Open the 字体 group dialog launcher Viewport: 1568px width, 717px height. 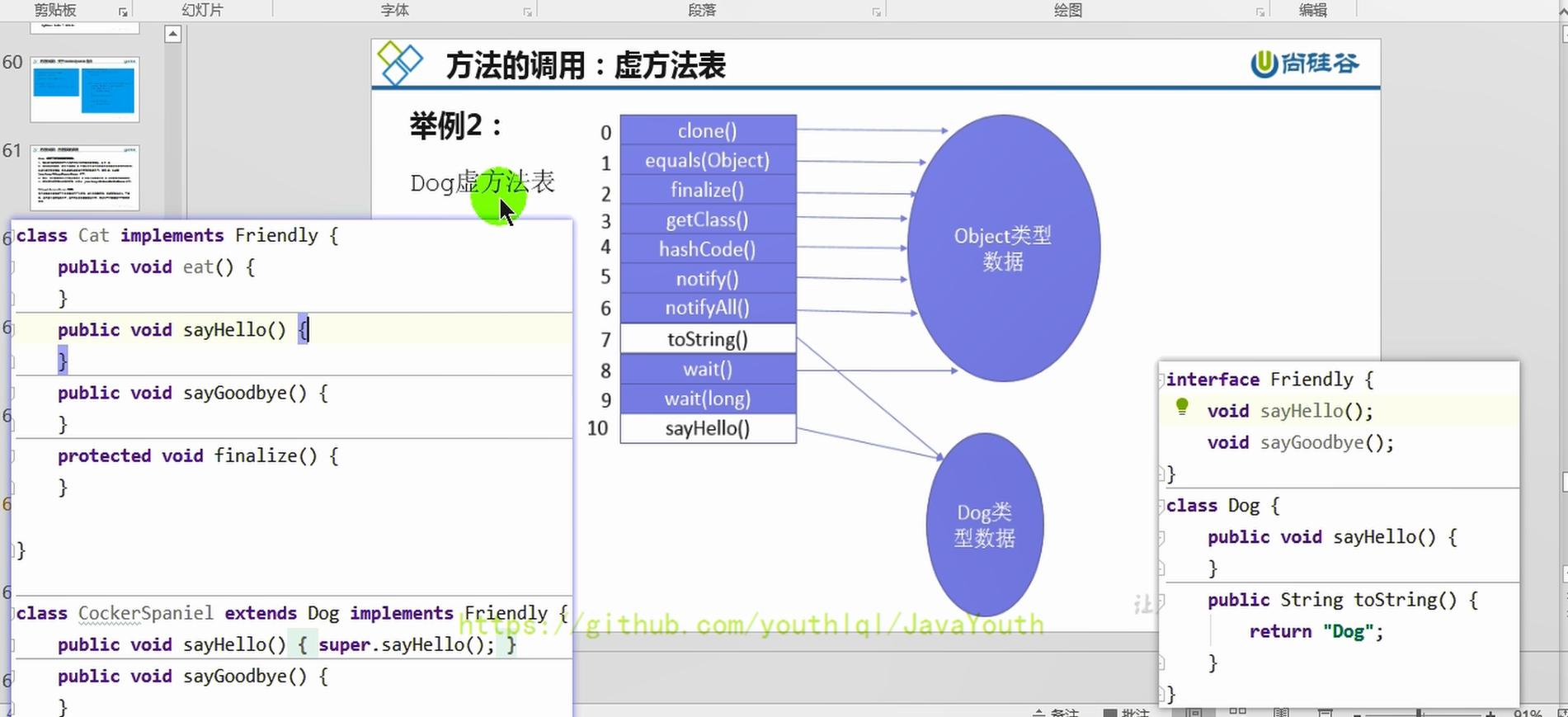click(x=528, y=12)
